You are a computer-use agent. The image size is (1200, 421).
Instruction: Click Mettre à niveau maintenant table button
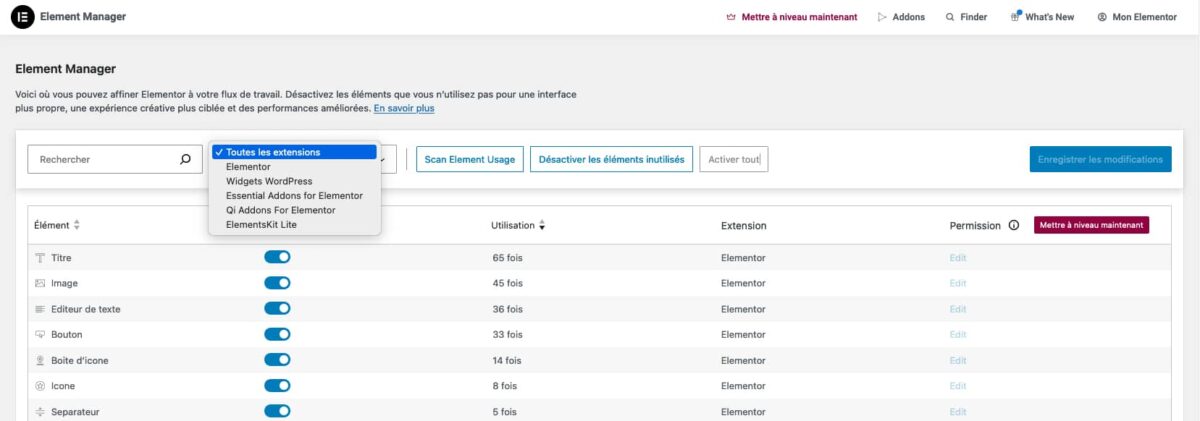[x=1091, y=225]
